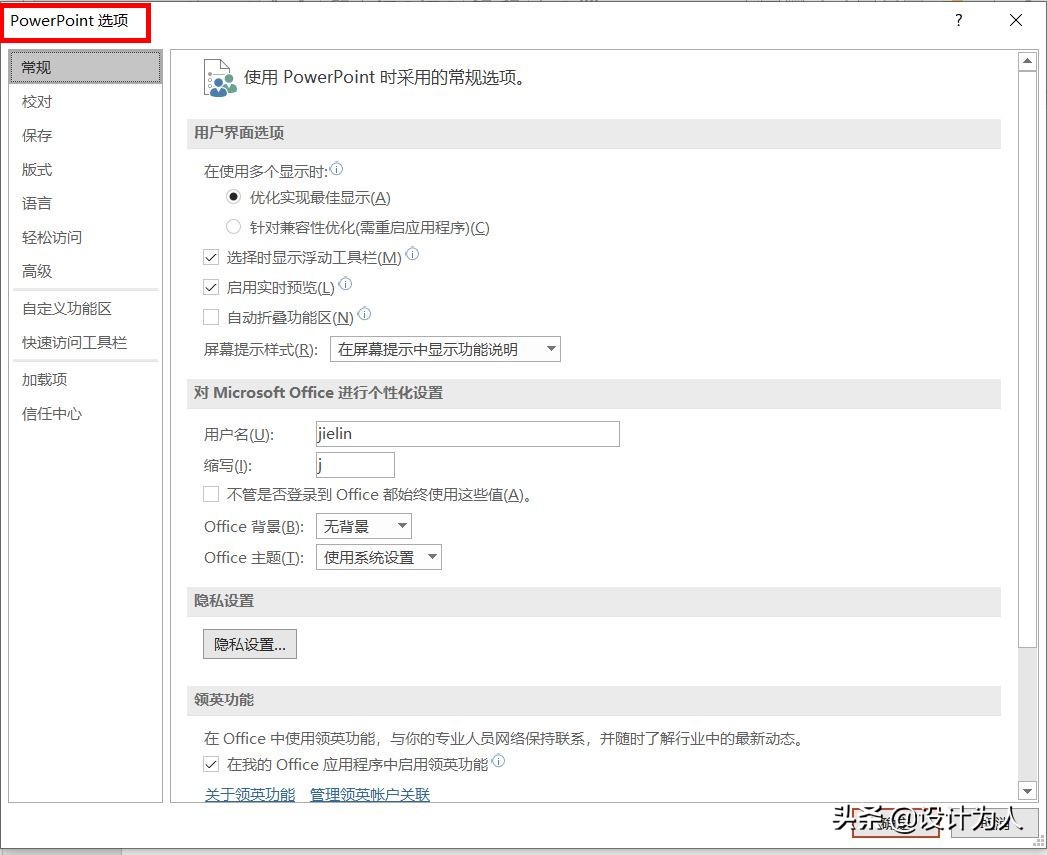
Task: Click the info icon next to 在我的 Office 应用程序中启用领英功能
Action: [498, 761]
